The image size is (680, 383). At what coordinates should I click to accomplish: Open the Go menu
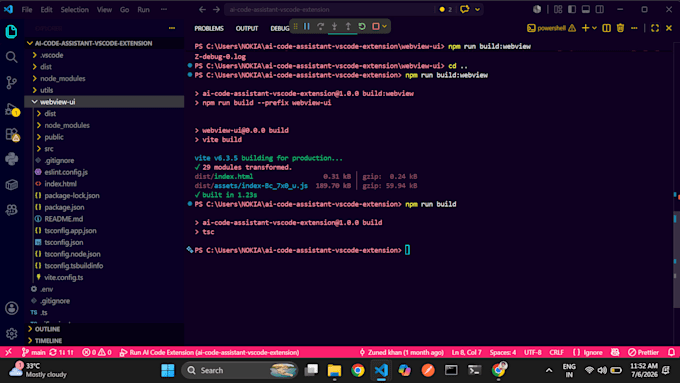[124, 10]
